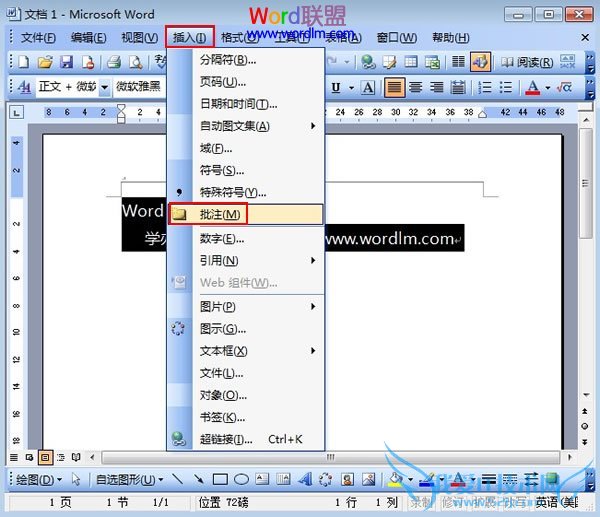
Task: Select the Arrow drawing tool
Action: pos(199,479)
